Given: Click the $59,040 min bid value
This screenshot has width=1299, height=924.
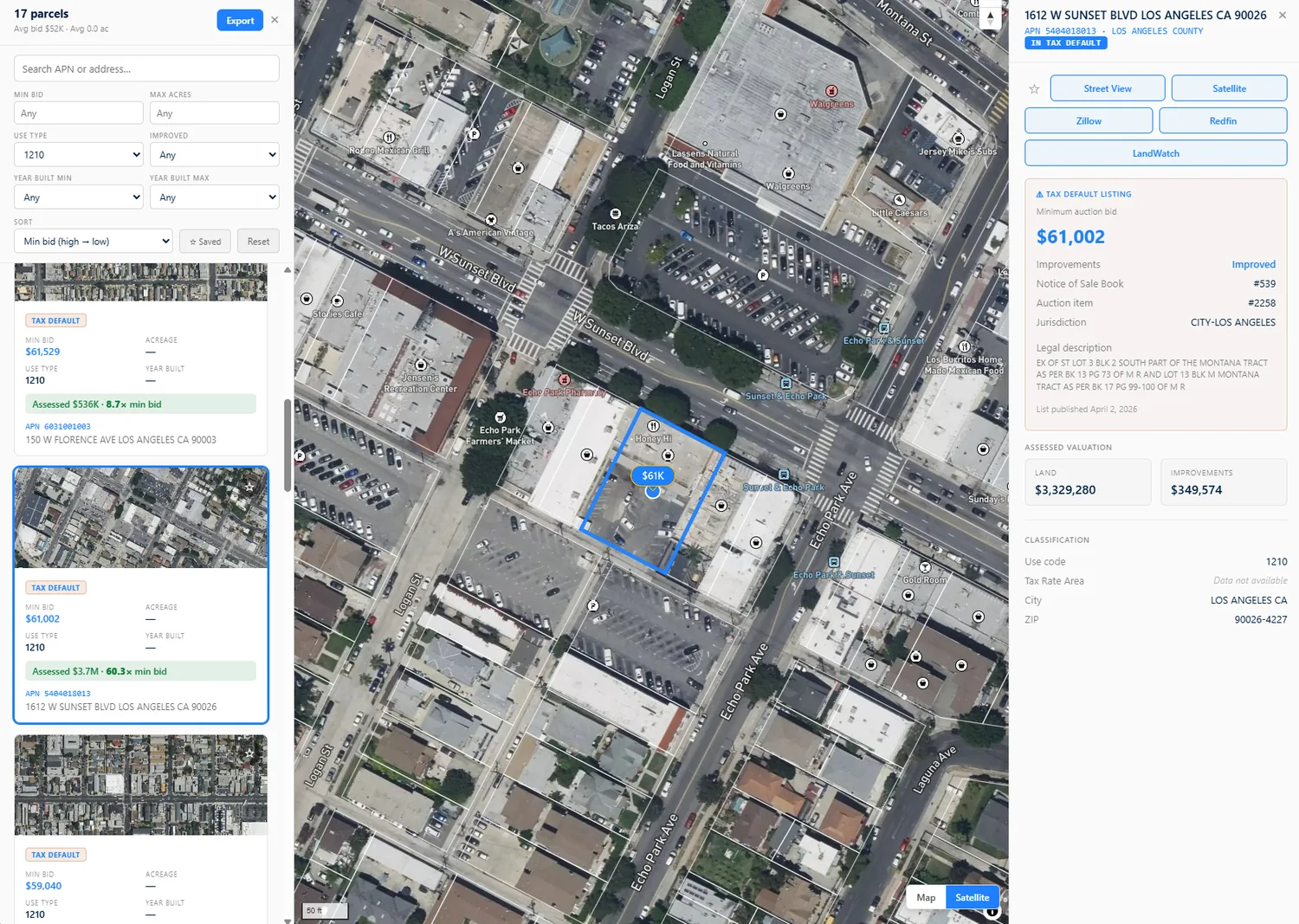Looking at the screenshot, I should [x=43, y=886].
